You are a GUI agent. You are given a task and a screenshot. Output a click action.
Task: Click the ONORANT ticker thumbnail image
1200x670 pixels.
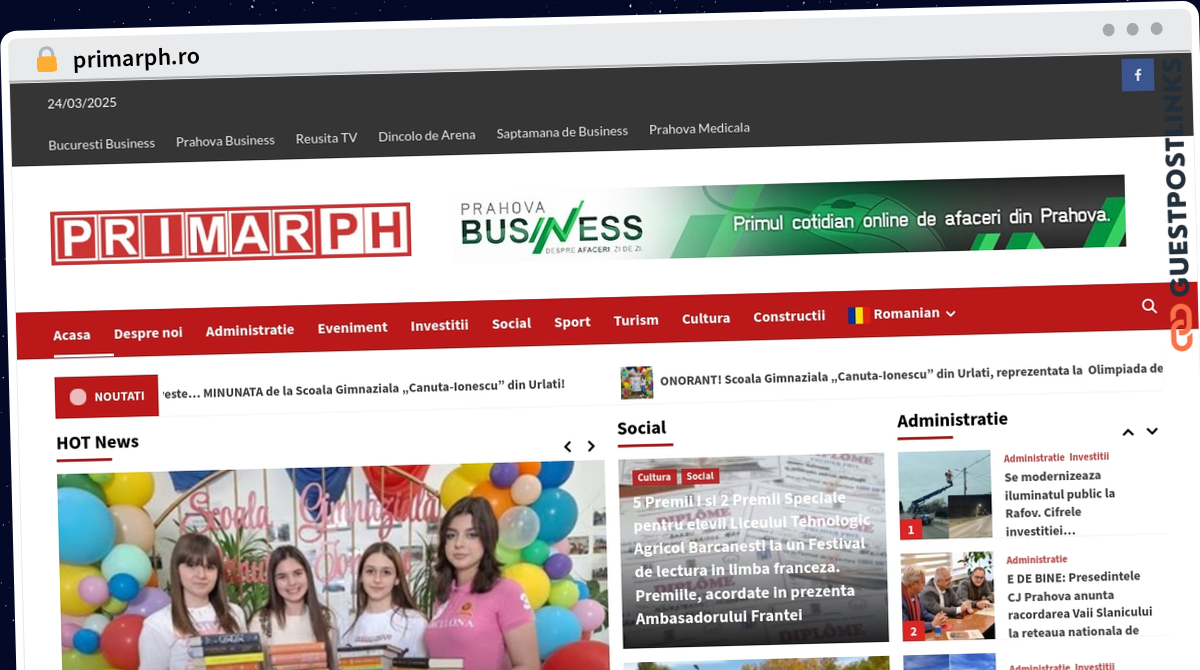tap(637, 382)
